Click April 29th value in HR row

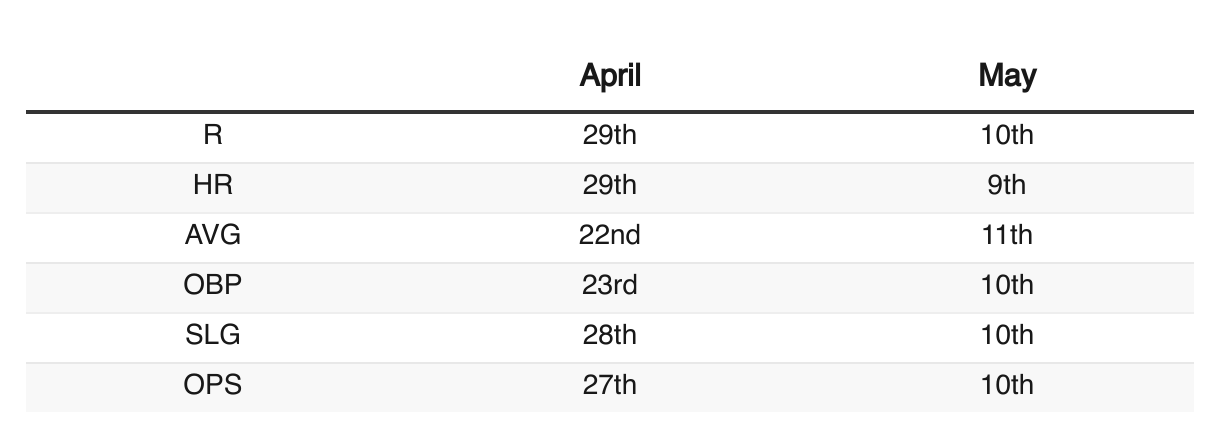610,186
